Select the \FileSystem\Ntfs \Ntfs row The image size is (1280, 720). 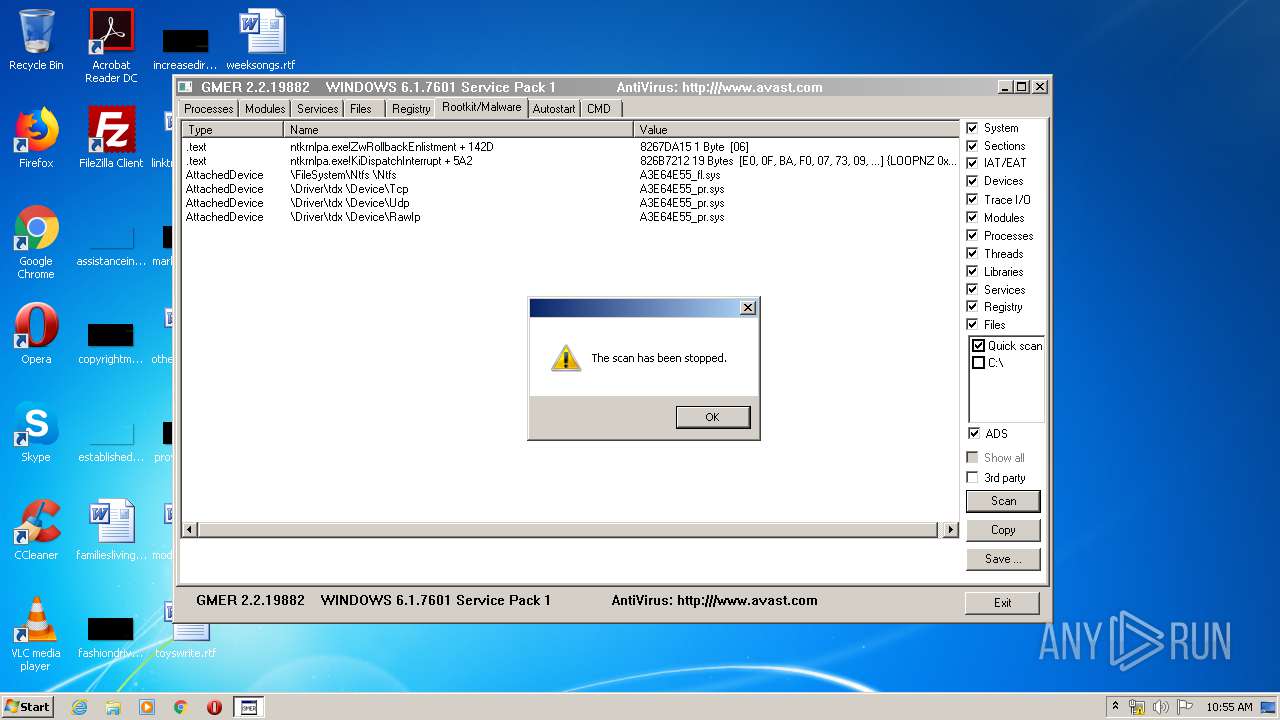(570, 175)
